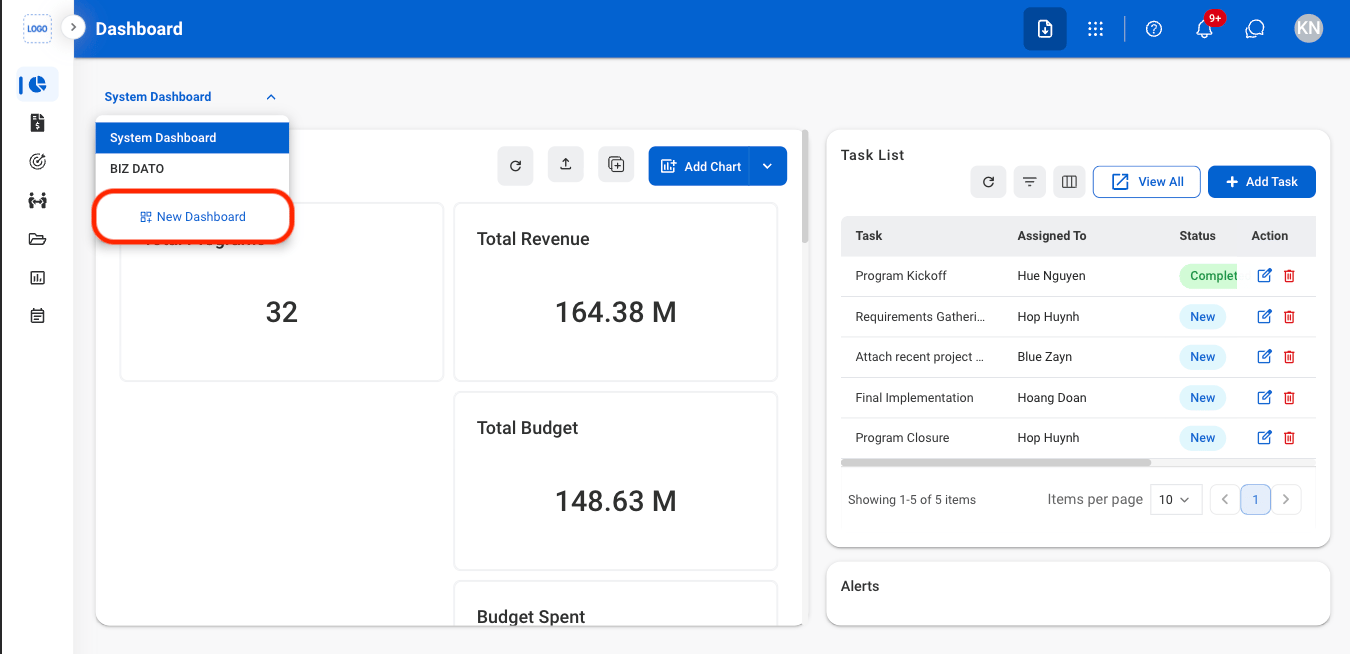Choose New Dashboard from the menu
This screenshot has height=654, width=1350.
click(192, 217)
